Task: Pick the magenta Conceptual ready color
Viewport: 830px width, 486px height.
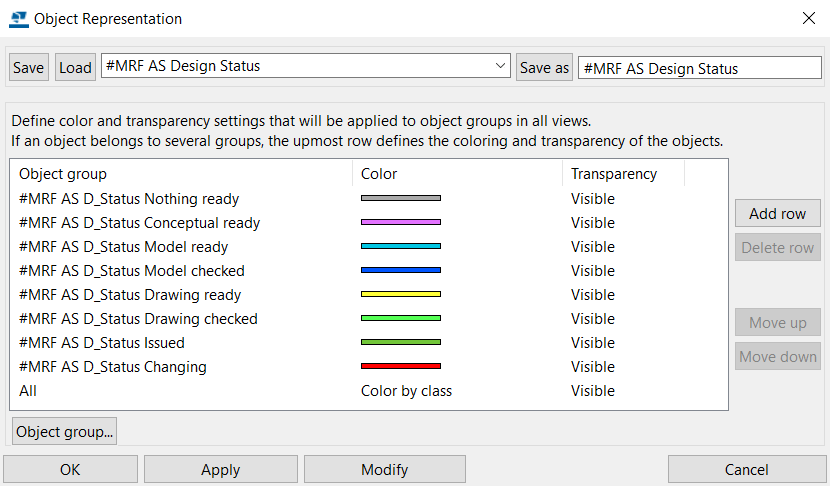Action: [x=401, y=222]
